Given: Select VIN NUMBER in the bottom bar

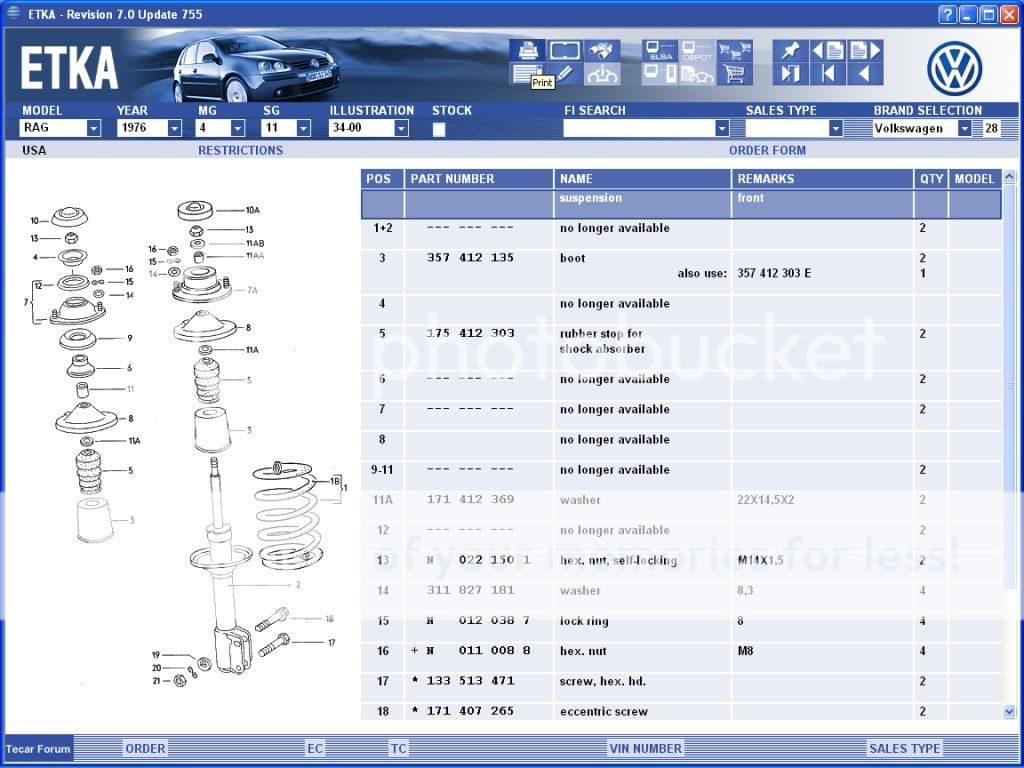Looking at the screenshot, I should (x=645, y=748).
